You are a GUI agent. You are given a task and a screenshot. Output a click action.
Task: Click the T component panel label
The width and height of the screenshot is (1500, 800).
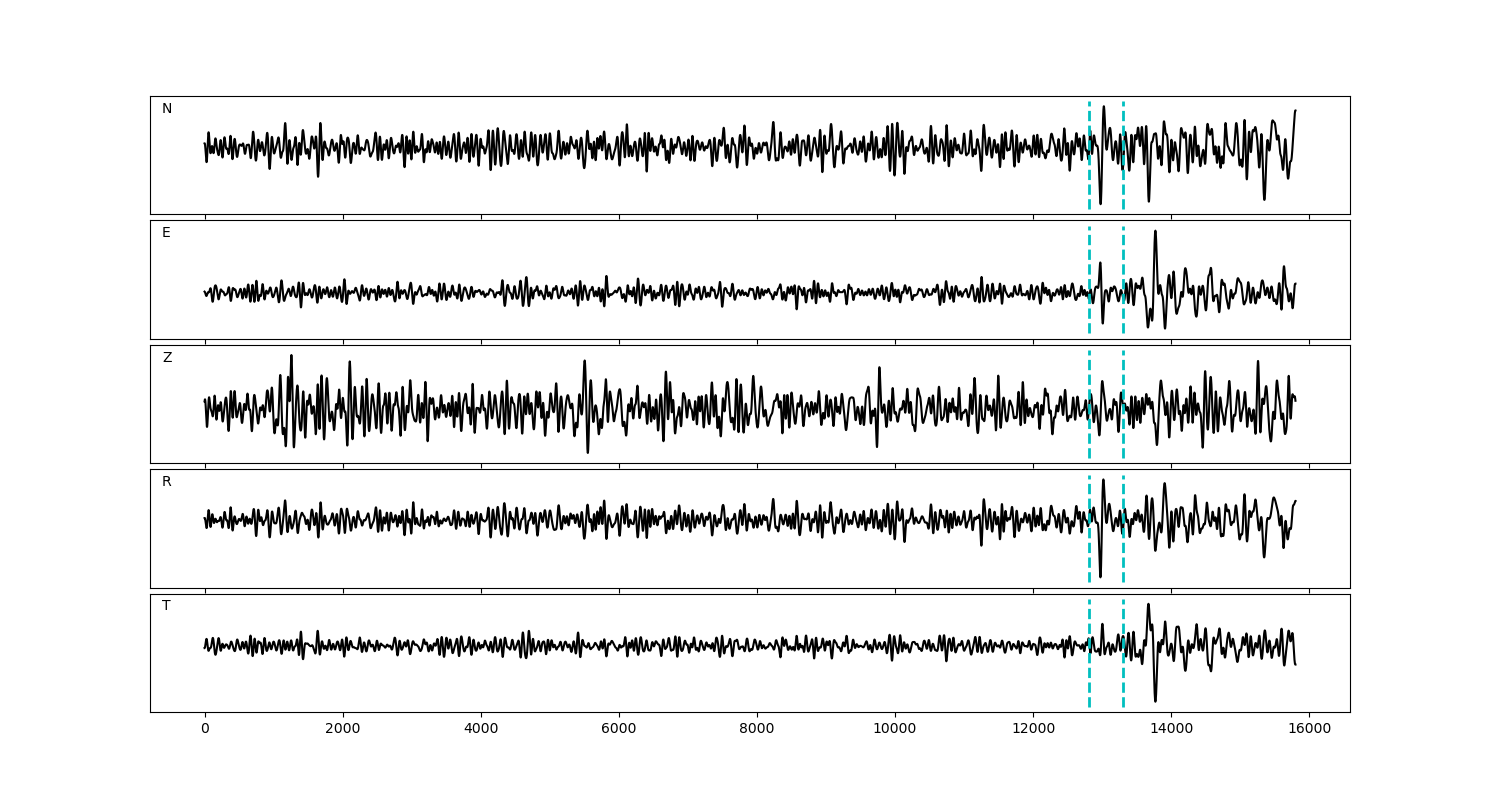pyautogui.click(x=166, y=606)
